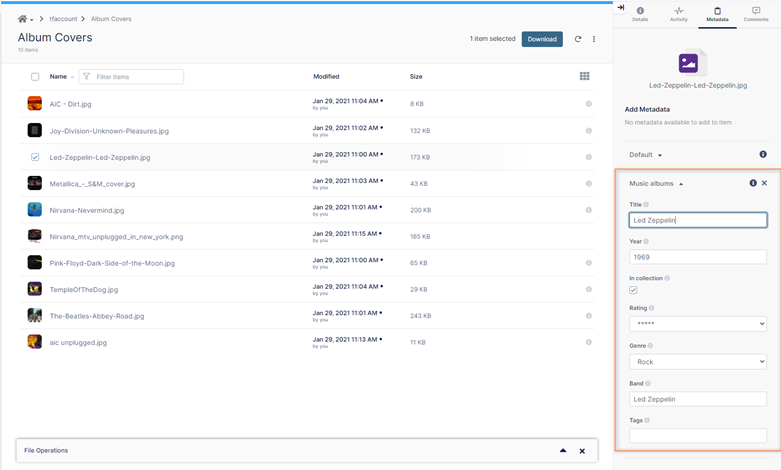Click the Tags field help icon

[647, 421]
